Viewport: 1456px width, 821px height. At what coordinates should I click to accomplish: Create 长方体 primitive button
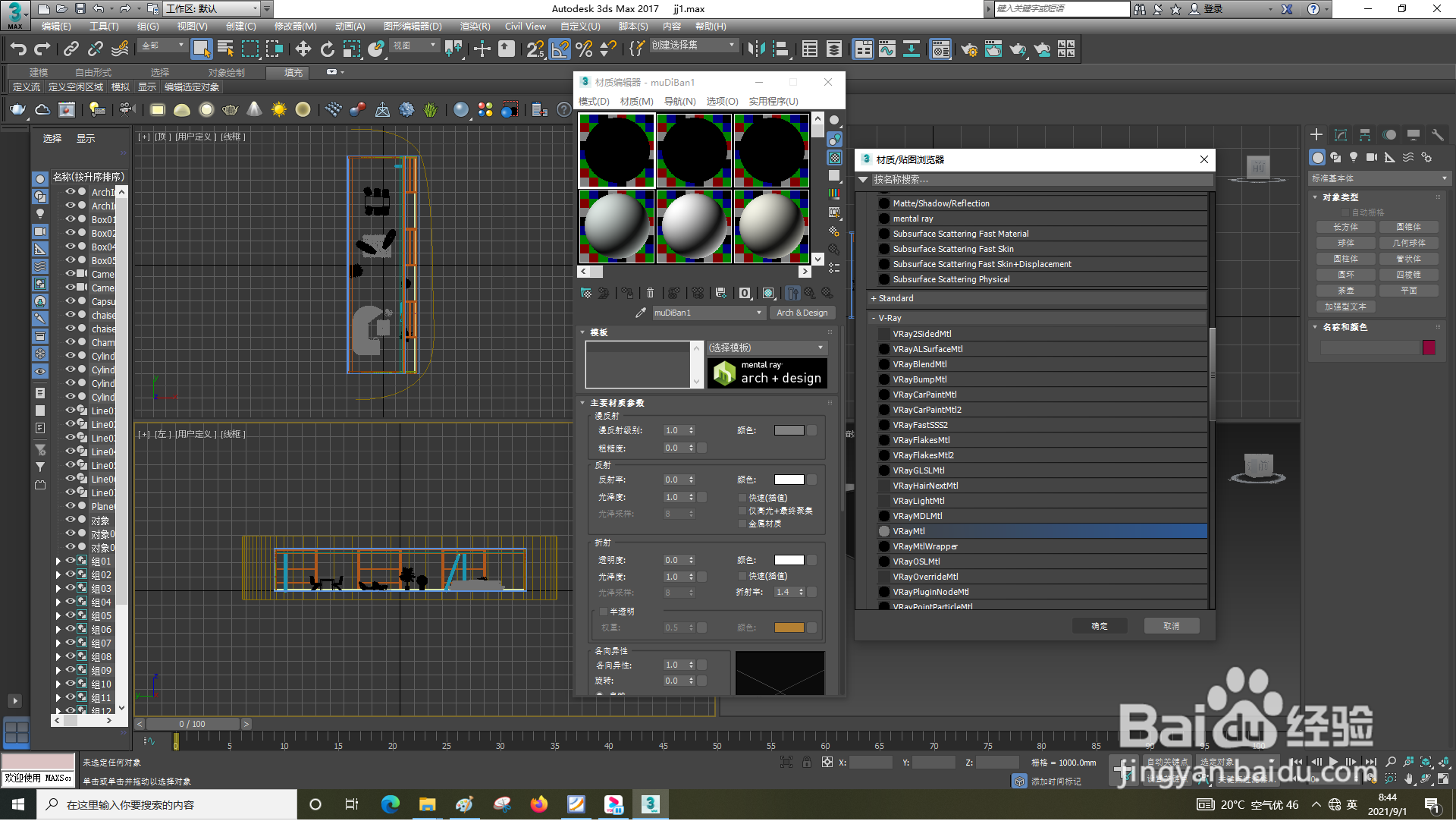tap(1346, 228)
